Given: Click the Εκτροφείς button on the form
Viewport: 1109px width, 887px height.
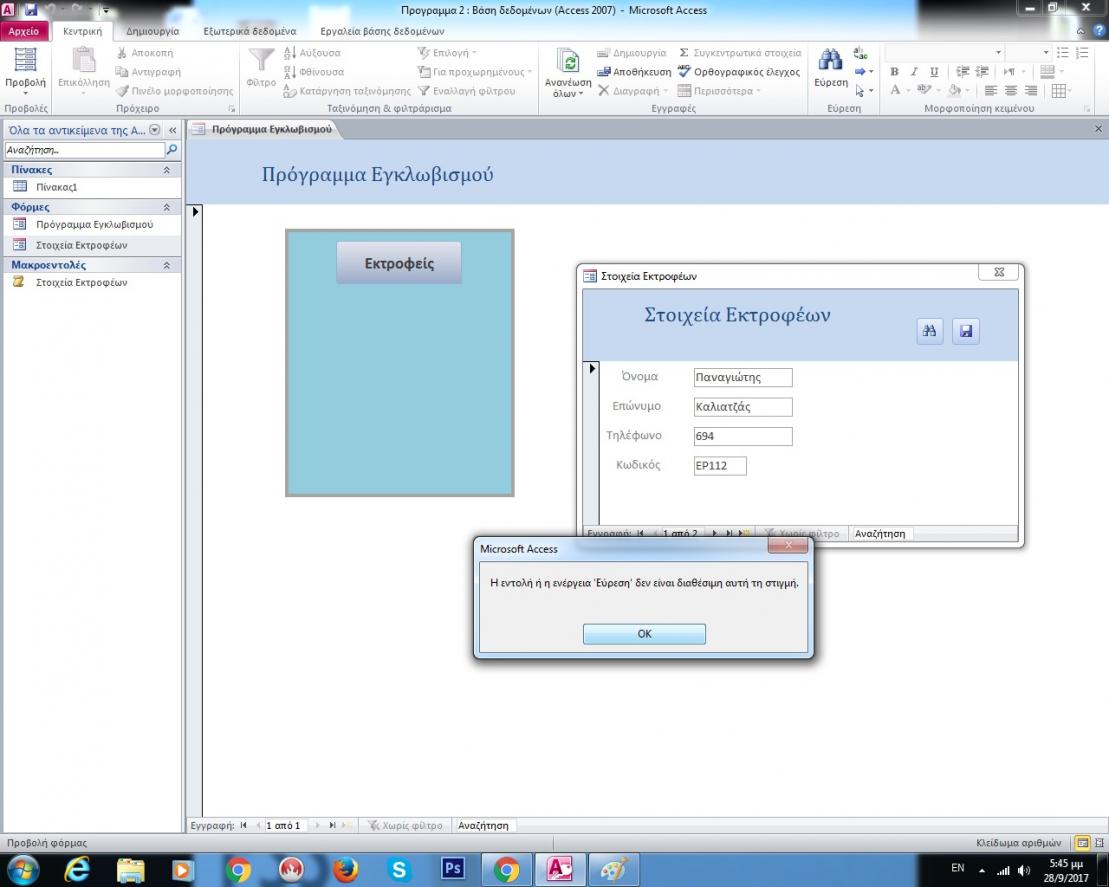Looking at the screenshot, I should point(399,264).
